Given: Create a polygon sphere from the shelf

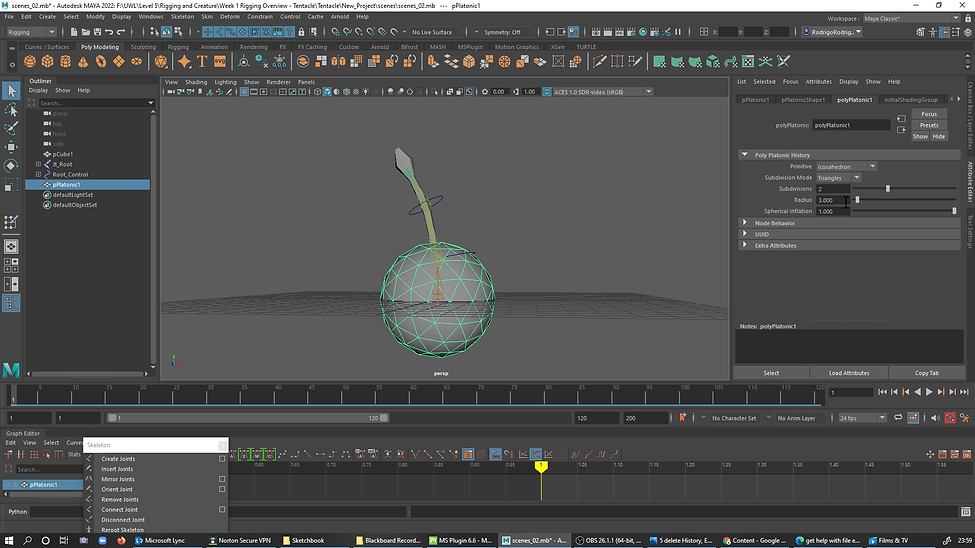Looking at the screenshot, I should 30,62.
